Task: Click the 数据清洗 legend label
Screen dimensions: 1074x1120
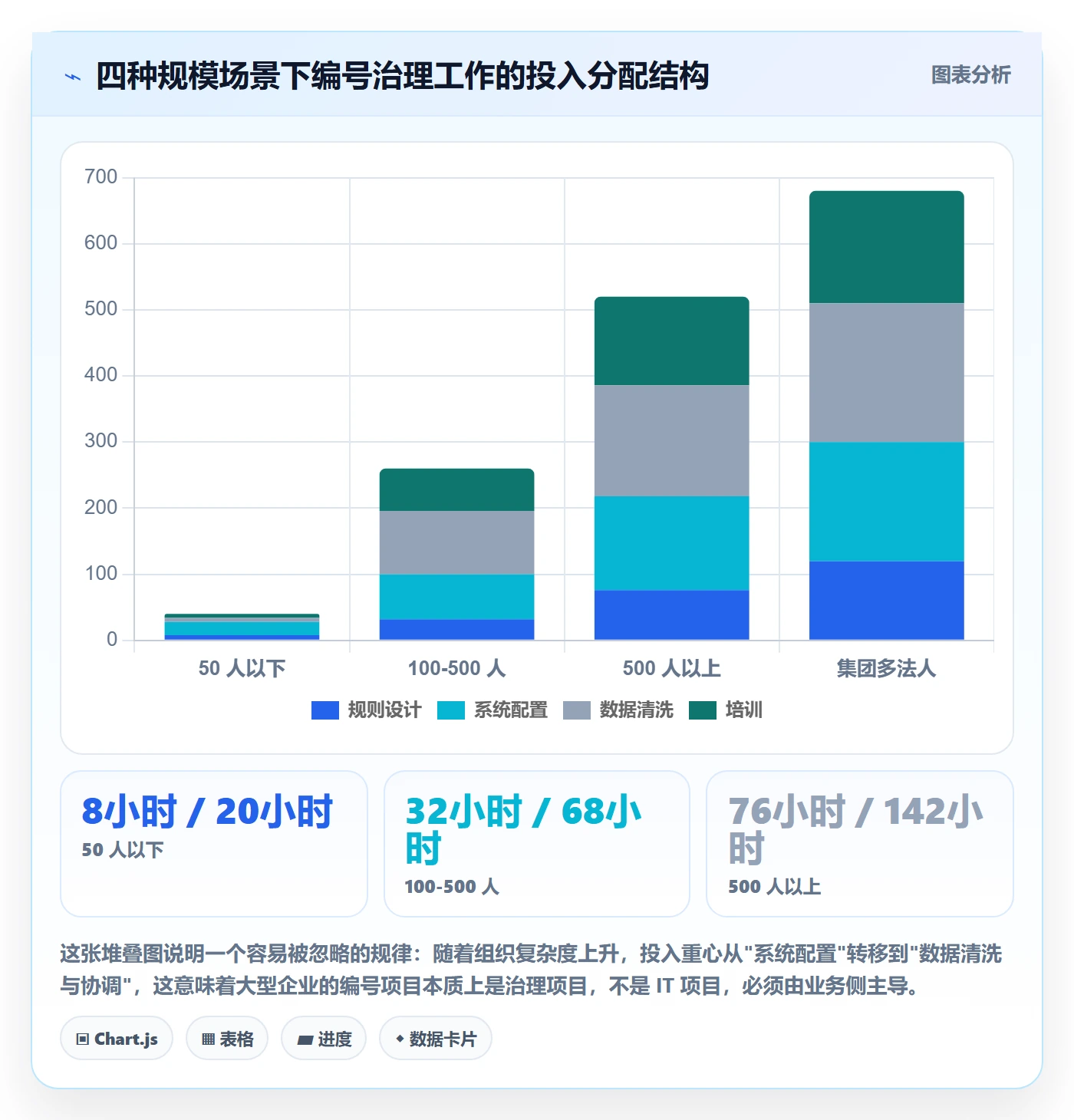Action: coord(637,710)
